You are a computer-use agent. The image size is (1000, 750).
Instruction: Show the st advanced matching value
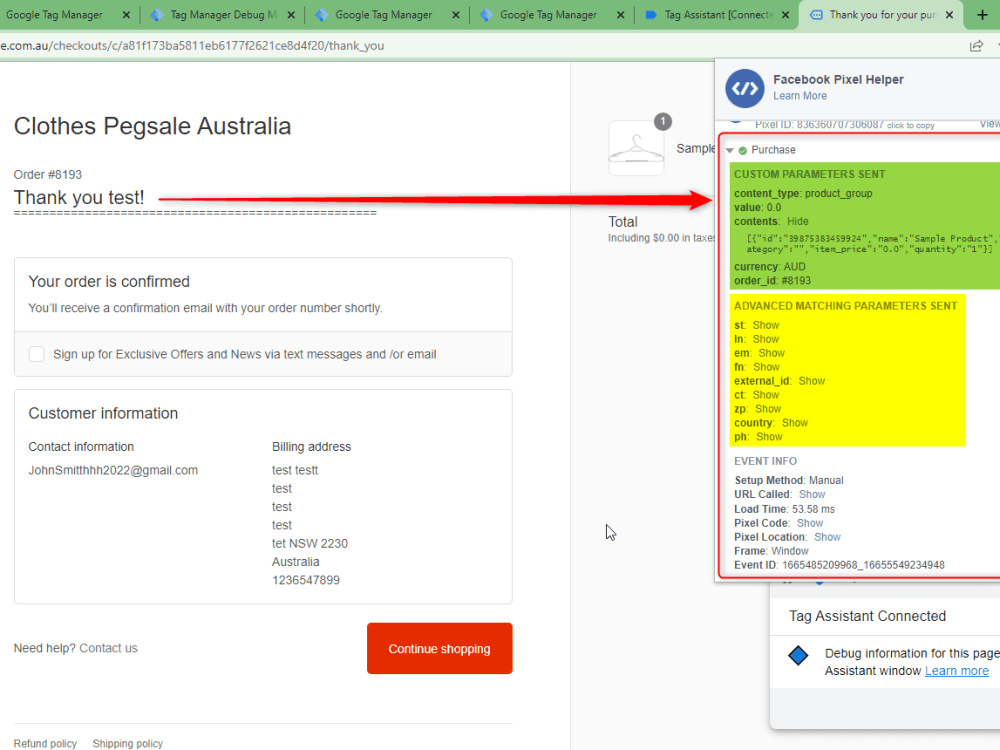[765, 325]
